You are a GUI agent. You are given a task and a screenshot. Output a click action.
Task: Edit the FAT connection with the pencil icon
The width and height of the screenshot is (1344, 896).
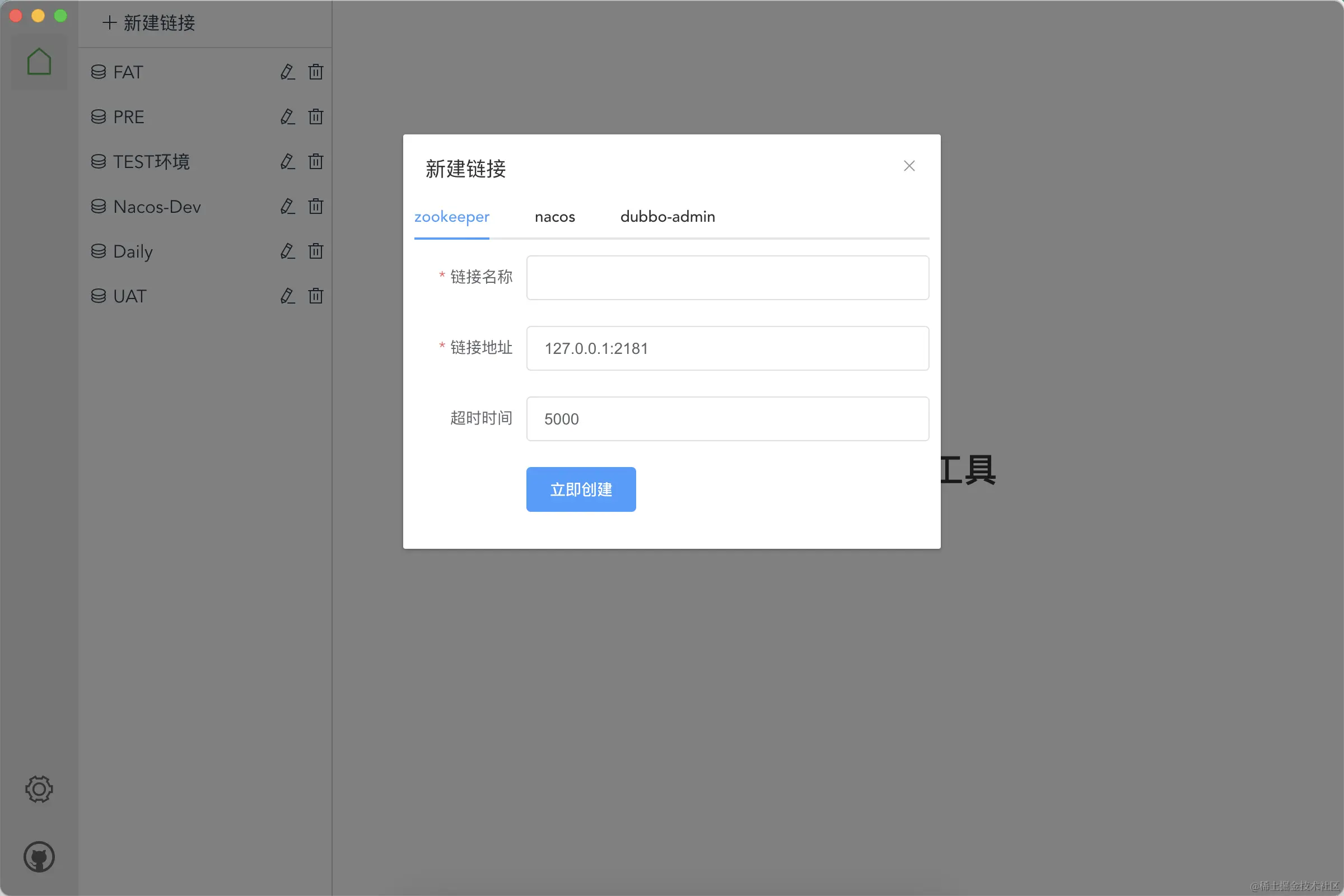287,72
